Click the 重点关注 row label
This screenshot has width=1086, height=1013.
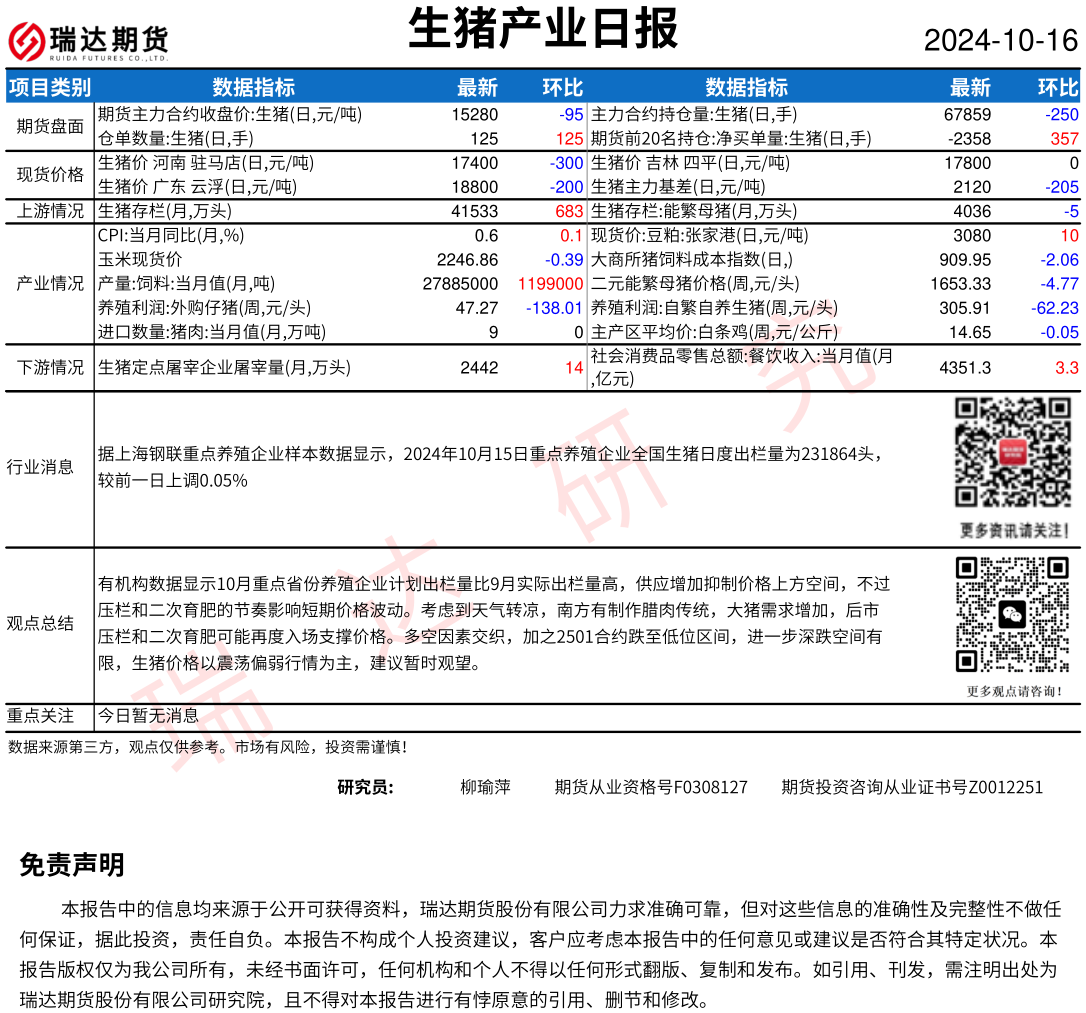point(40,716)
